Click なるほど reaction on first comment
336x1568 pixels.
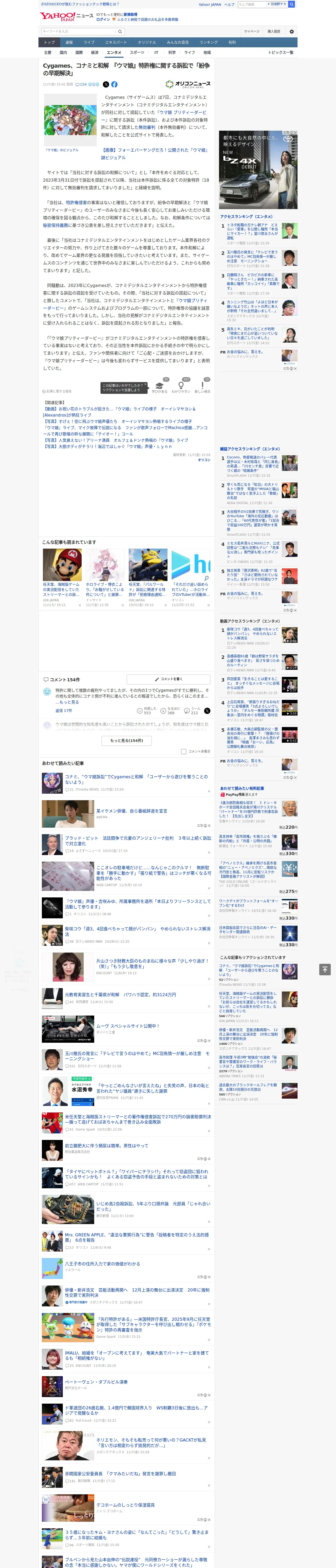(x=170, y=710)
